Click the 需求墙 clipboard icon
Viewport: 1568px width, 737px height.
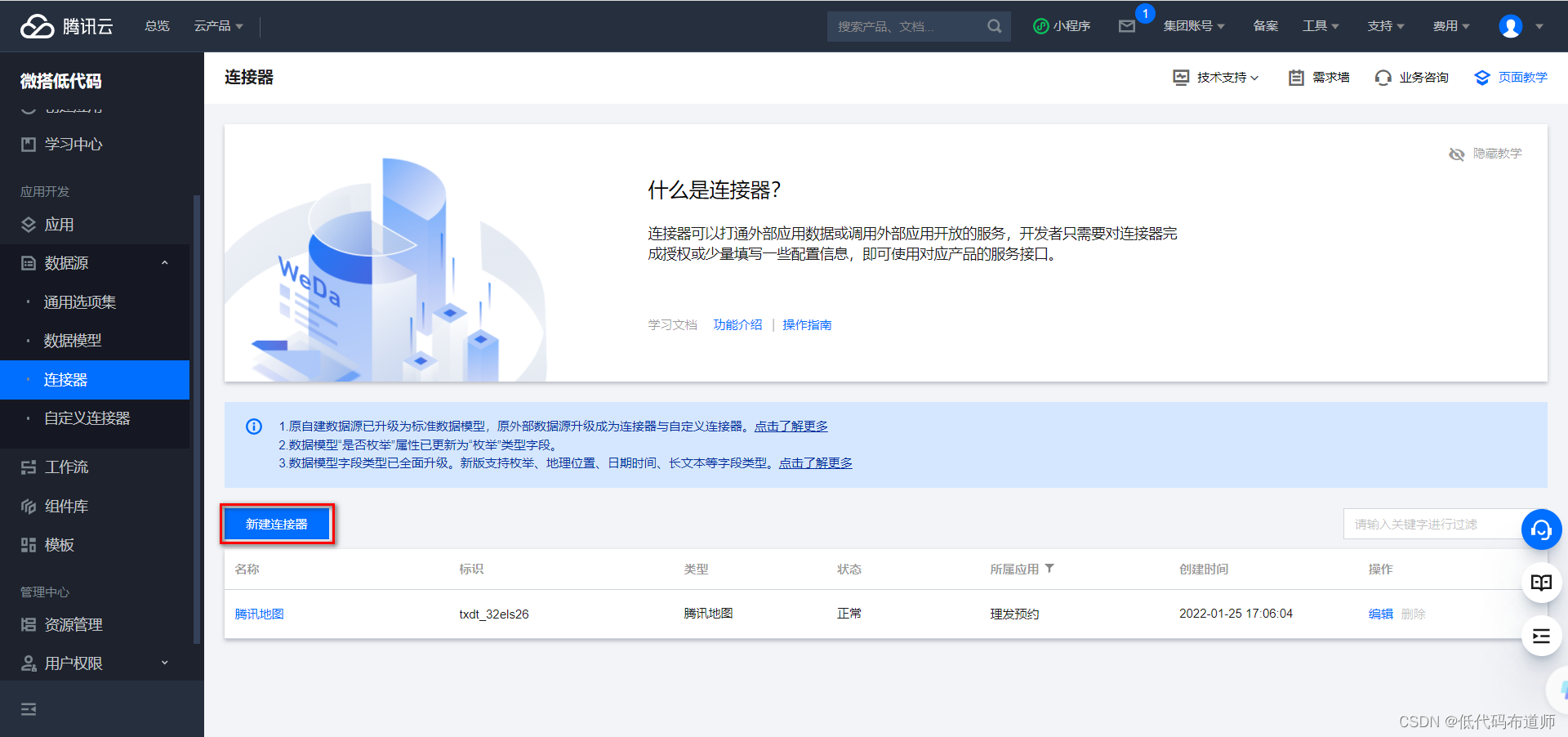coord(1296,78)
